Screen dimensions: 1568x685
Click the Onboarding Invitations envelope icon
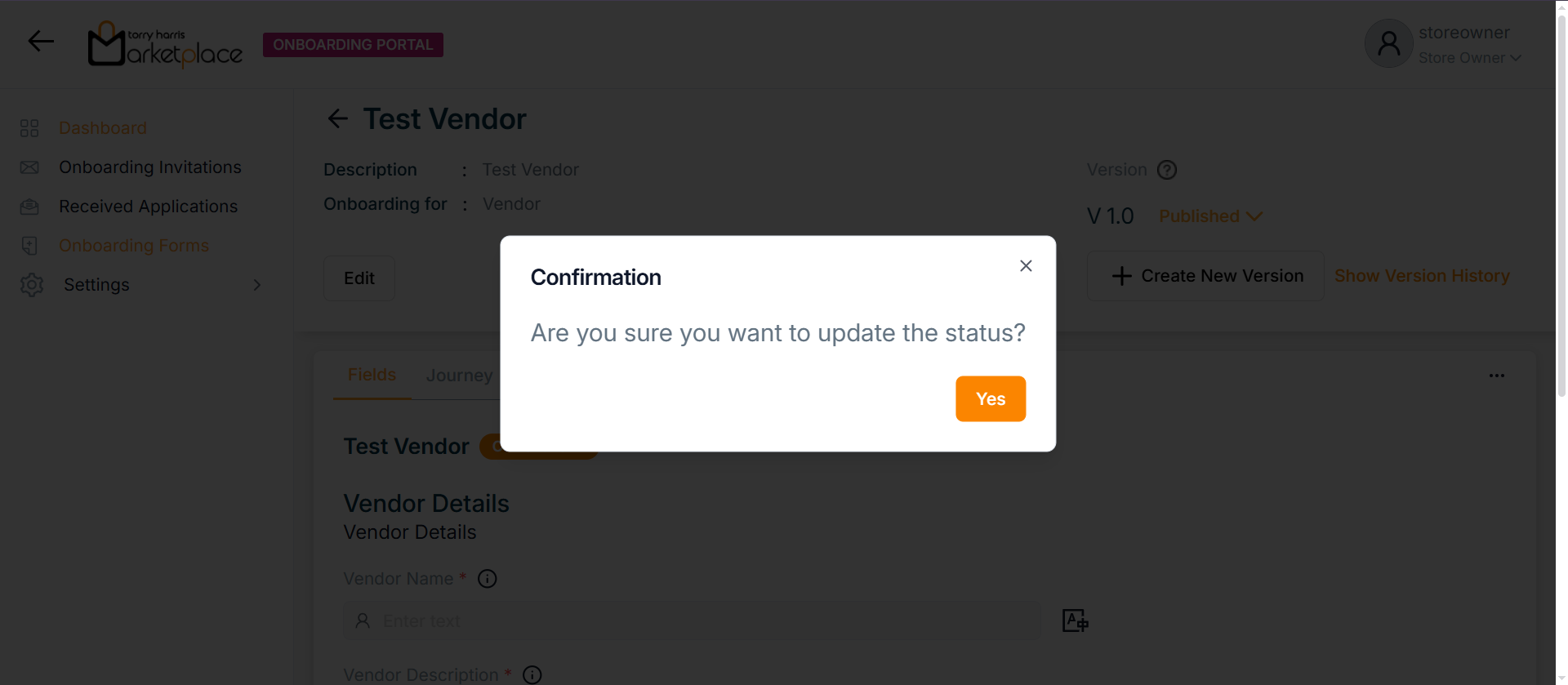pyautogui.click(x=29, y=167)
